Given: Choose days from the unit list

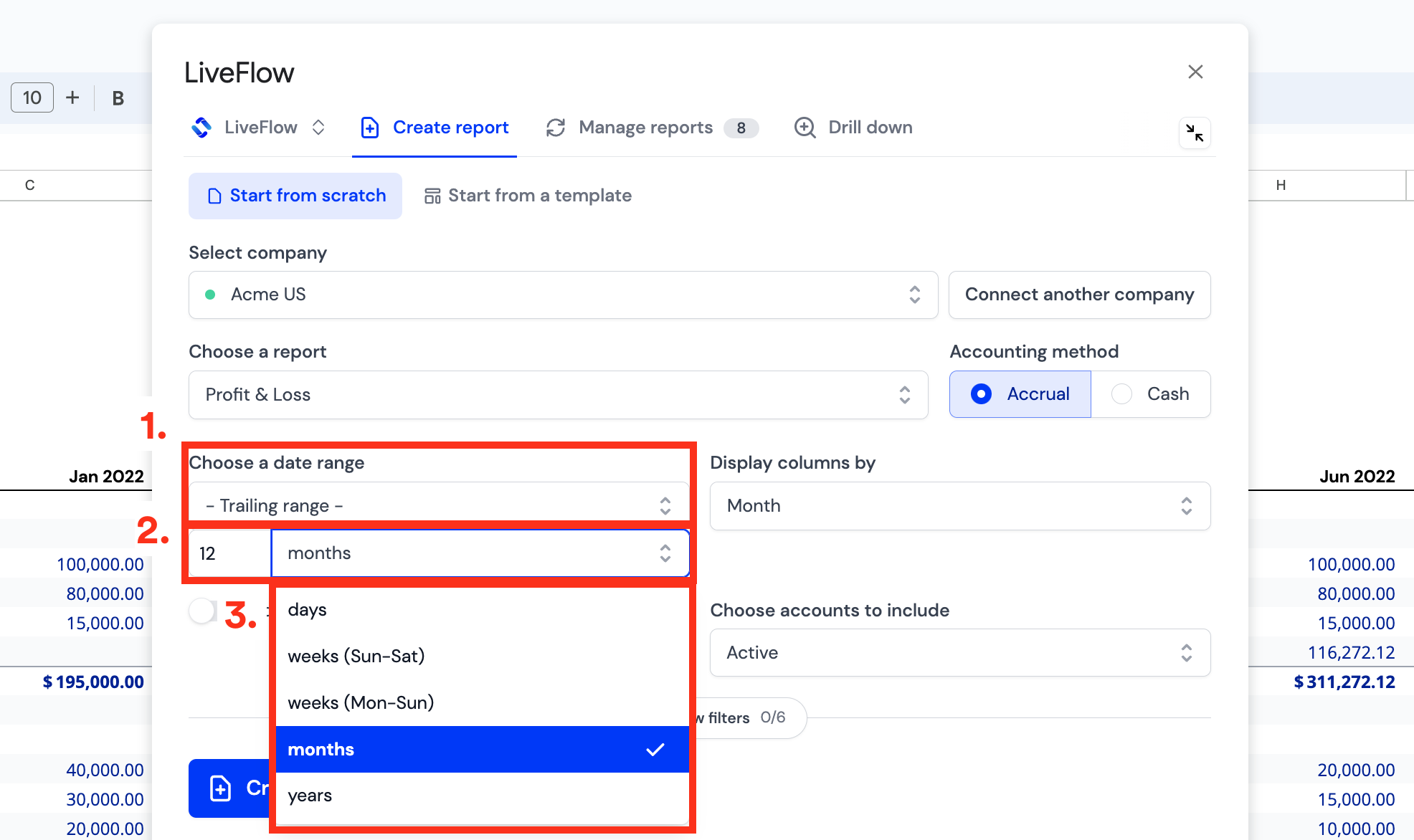Looking at the screenshot, I should tap(482, 610).
